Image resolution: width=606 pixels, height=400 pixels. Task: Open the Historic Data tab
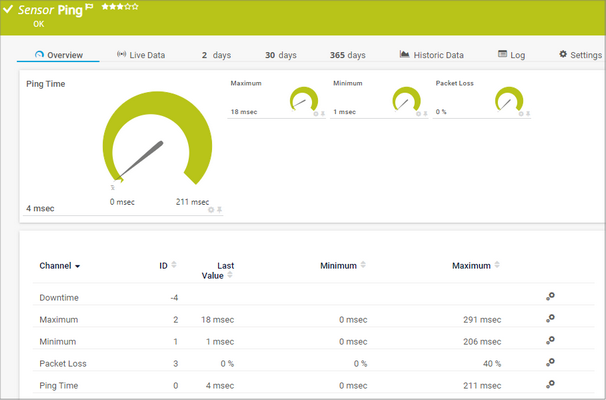[x=432, y=55]
